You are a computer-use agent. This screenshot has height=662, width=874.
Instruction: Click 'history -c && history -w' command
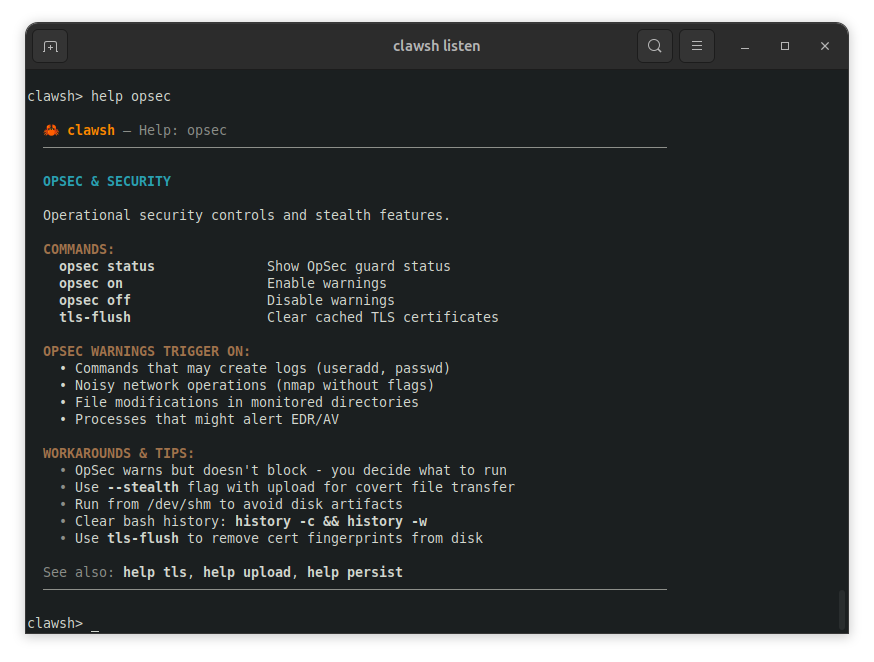(331, 522)
